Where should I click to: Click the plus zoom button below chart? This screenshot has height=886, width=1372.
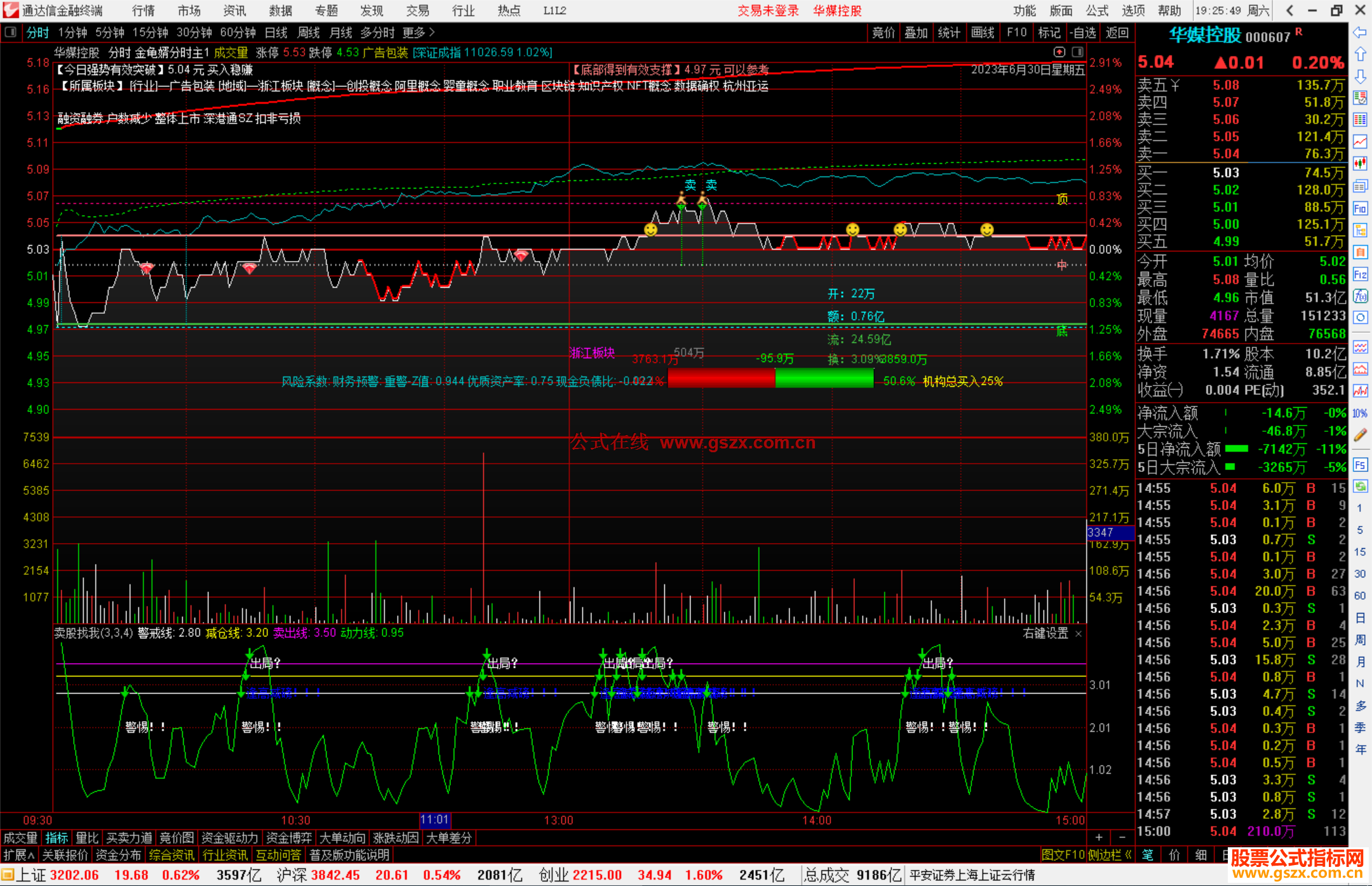1099,837
